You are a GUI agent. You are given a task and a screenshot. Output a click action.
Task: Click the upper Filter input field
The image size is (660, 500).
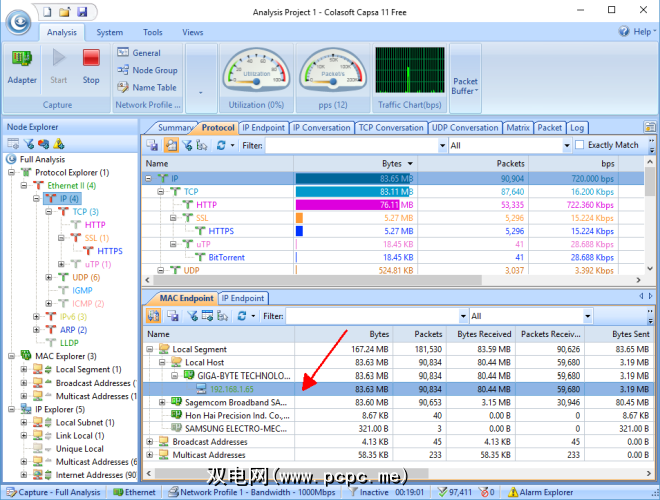click(349, 145)
